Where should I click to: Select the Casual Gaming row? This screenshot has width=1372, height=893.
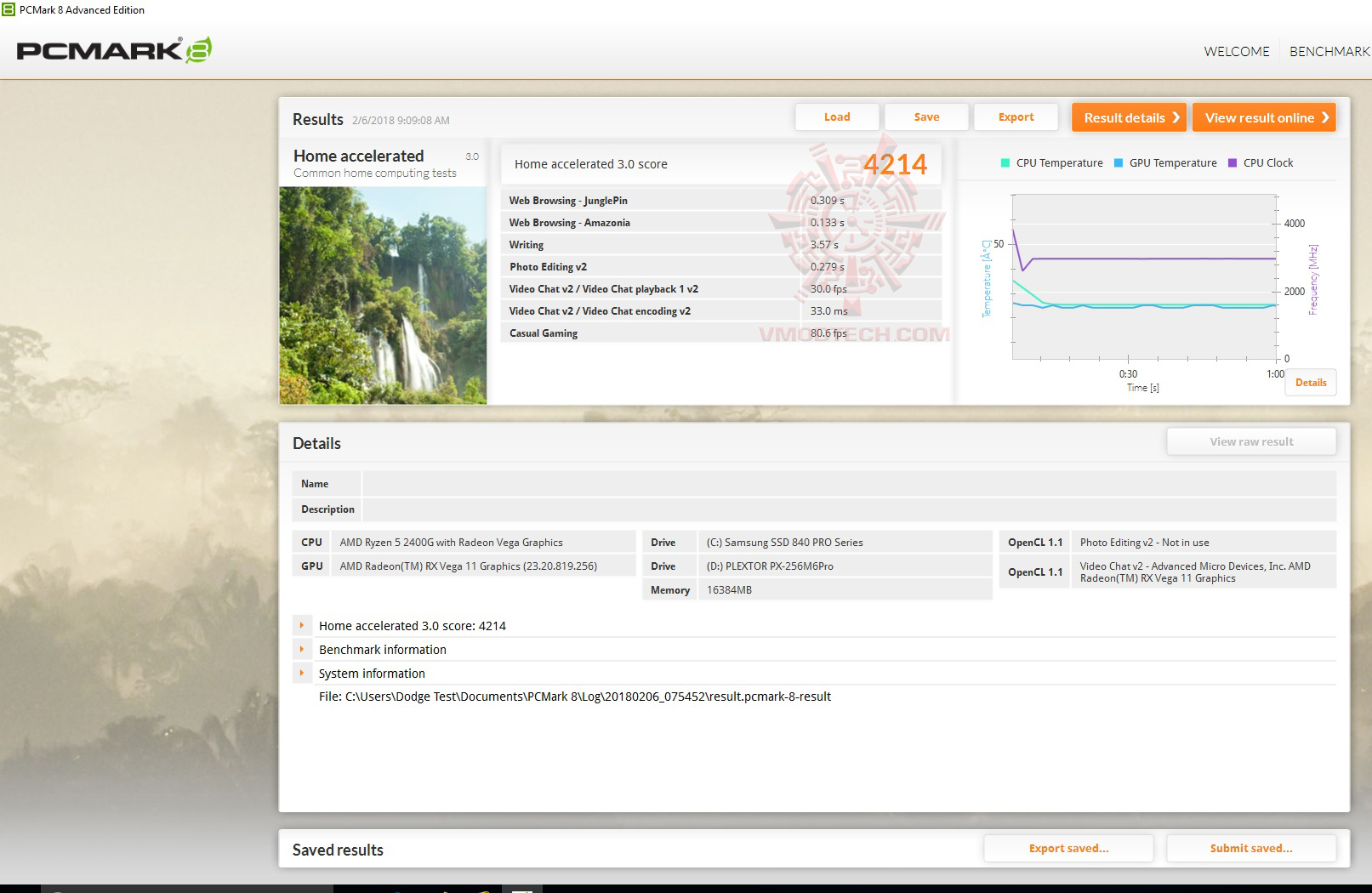[721, 333]
